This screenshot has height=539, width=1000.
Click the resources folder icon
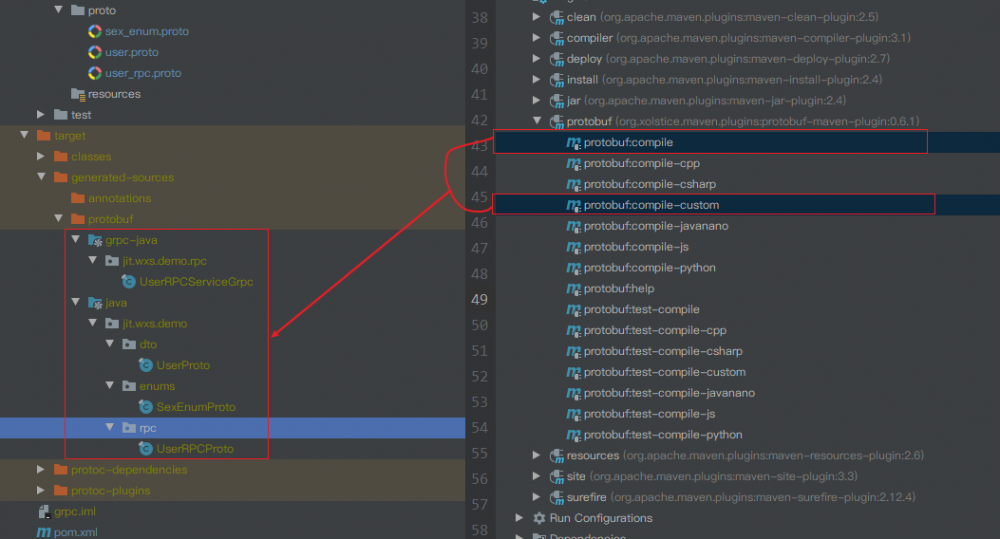pyautogui.click(x=78, y=94)
